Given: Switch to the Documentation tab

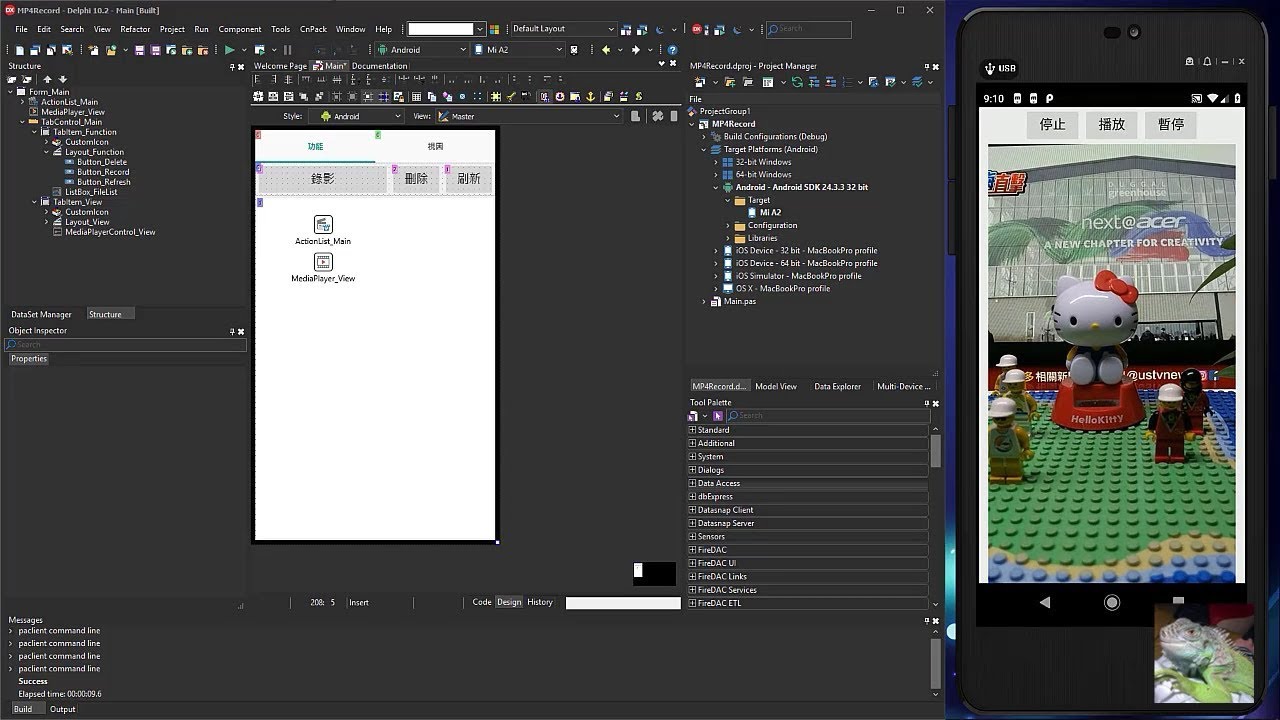Looking at the screenshot, I should [379, 66].
